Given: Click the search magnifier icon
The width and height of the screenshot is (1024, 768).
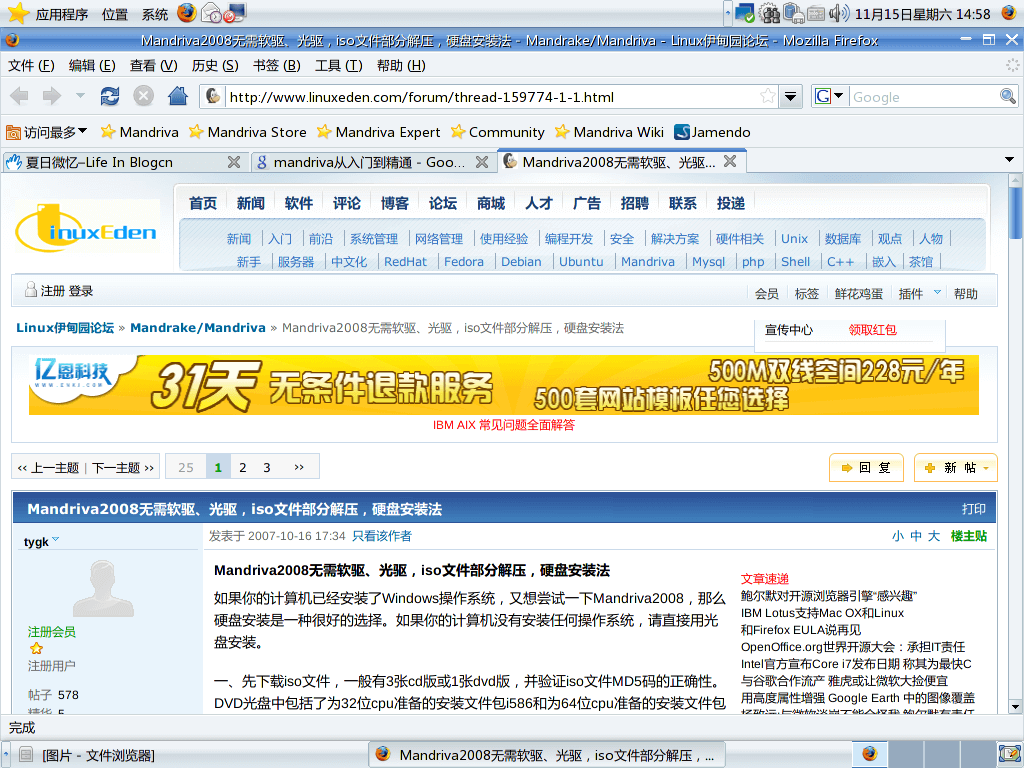Looking at the screenshot, I should [1008, 97].
